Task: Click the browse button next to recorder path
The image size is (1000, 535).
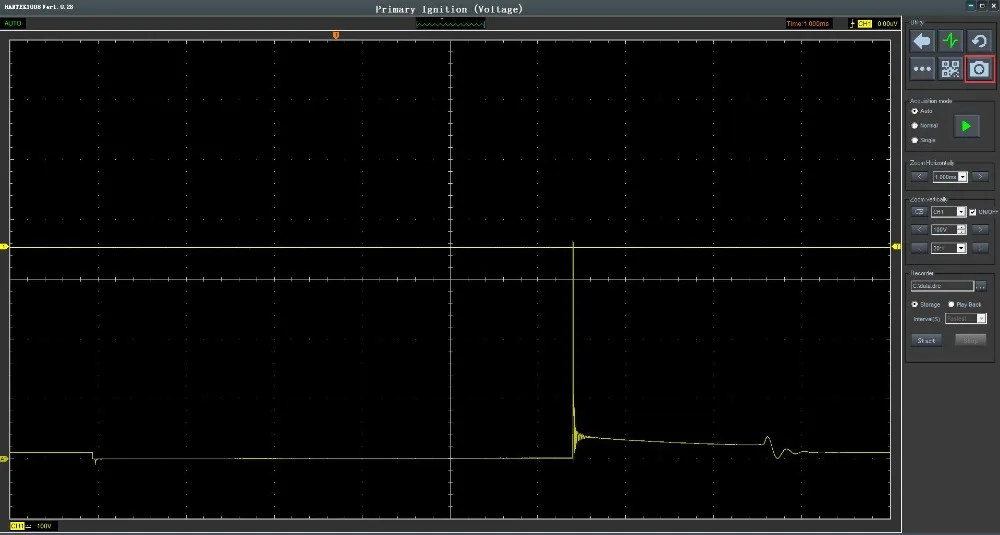Action: point(981,286)
